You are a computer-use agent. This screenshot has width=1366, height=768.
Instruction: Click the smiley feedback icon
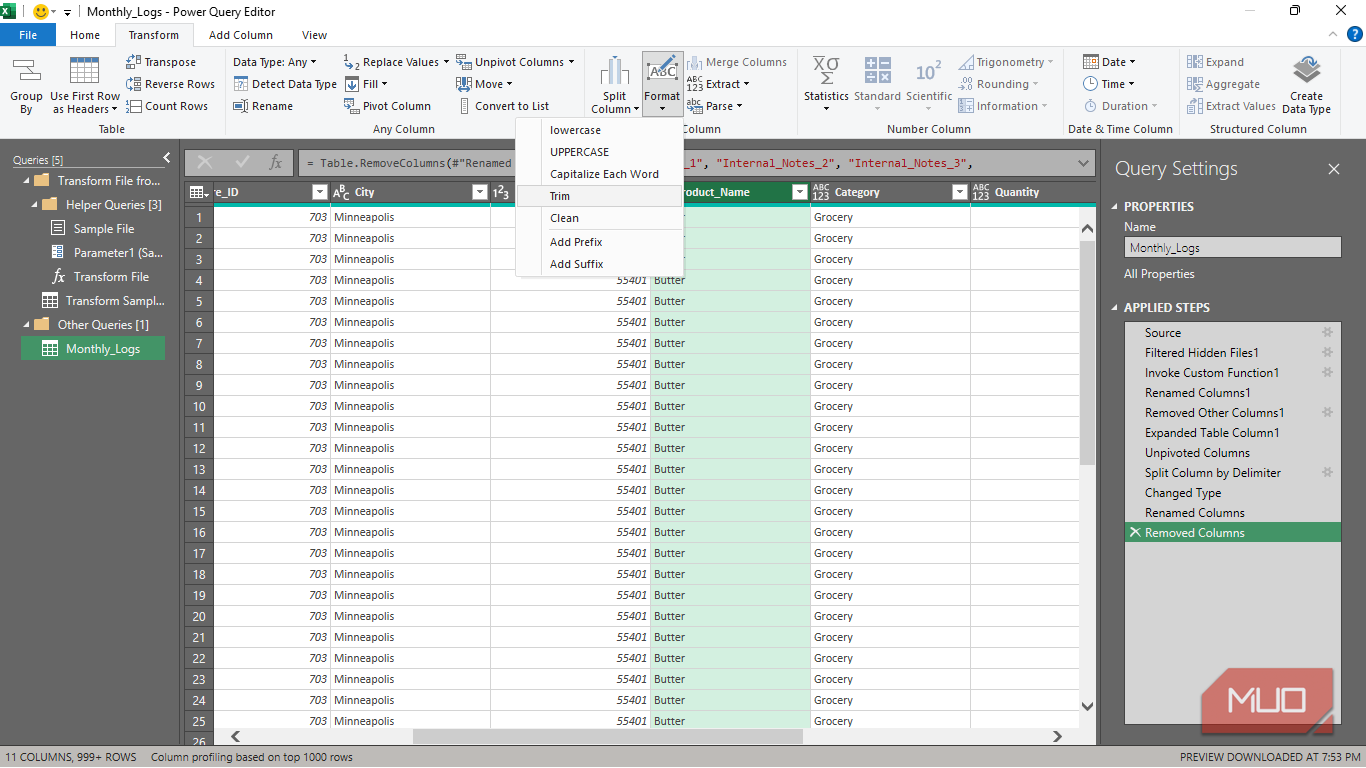point(41,11)
